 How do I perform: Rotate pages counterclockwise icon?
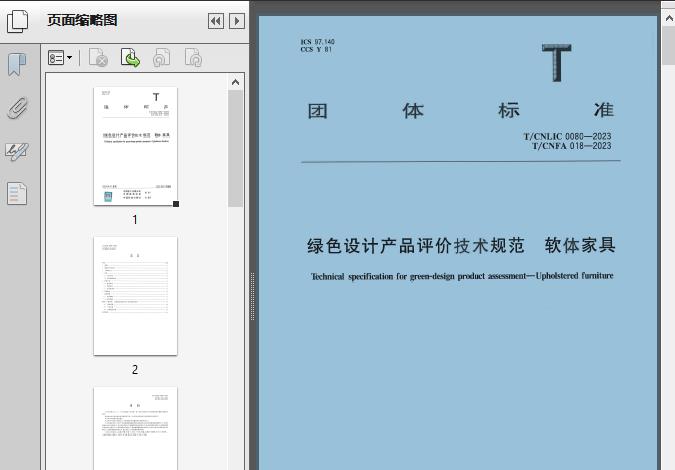162,58
